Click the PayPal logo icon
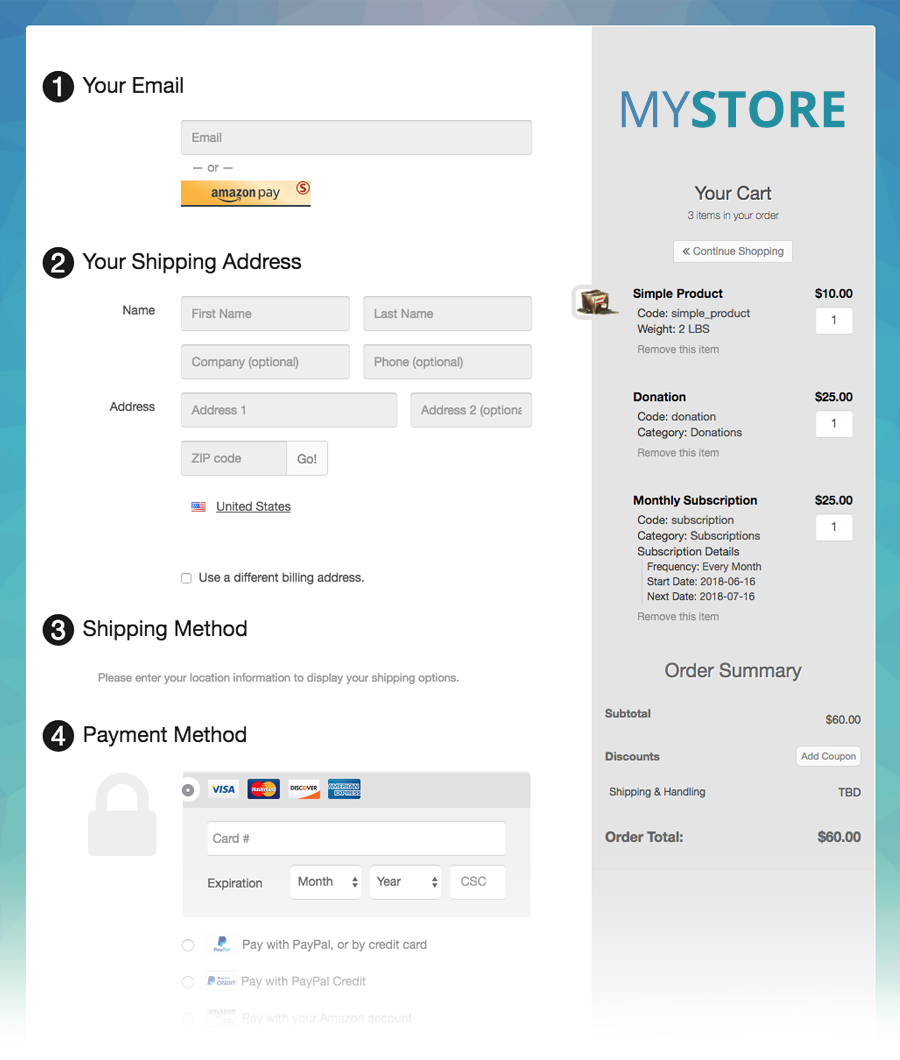This screenshot has height=1060, width=900. point(221,944)
